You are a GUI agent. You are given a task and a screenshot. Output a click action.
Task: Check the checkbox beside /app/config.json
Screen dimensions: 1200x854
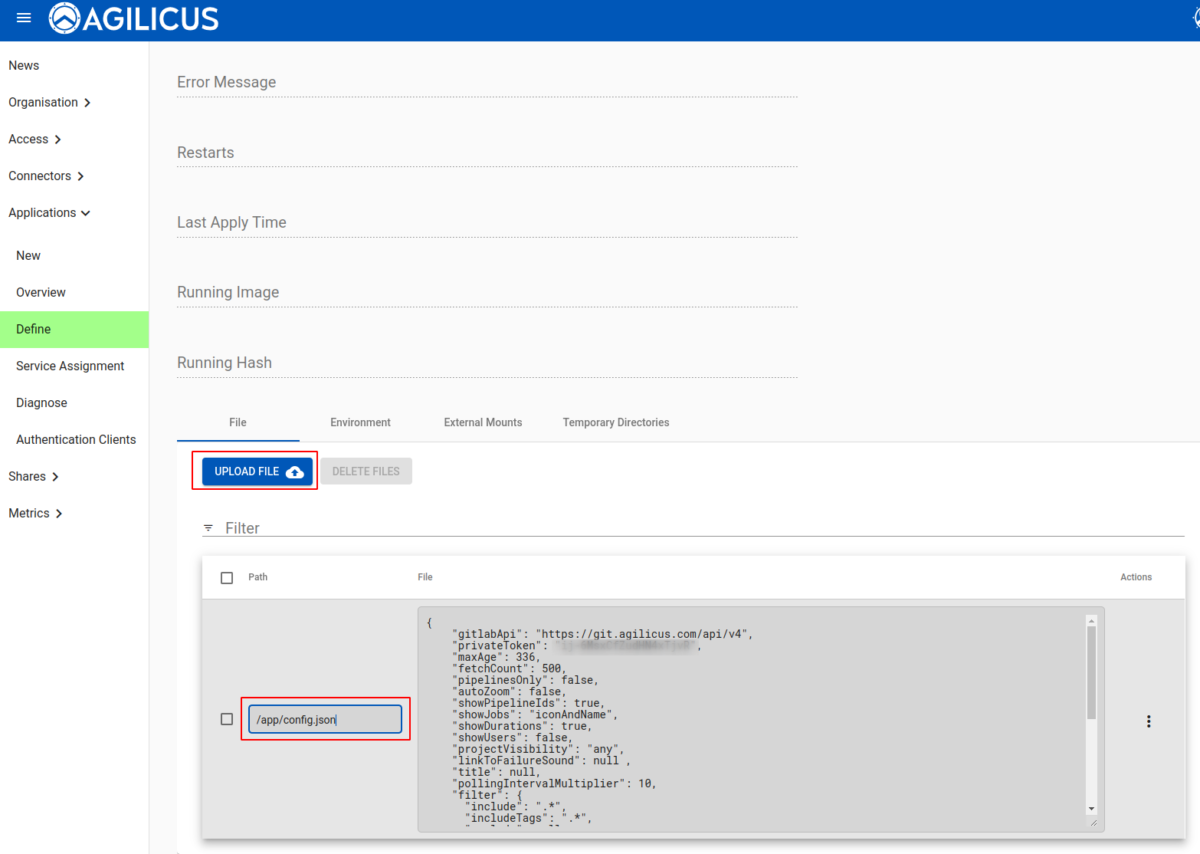(227, 718)
